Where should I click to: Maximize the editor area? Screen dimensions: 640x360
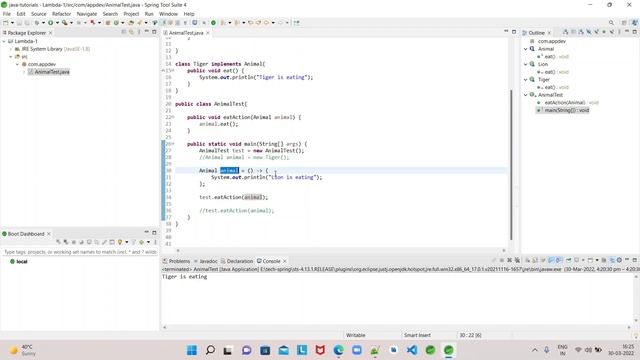point(514,32)
